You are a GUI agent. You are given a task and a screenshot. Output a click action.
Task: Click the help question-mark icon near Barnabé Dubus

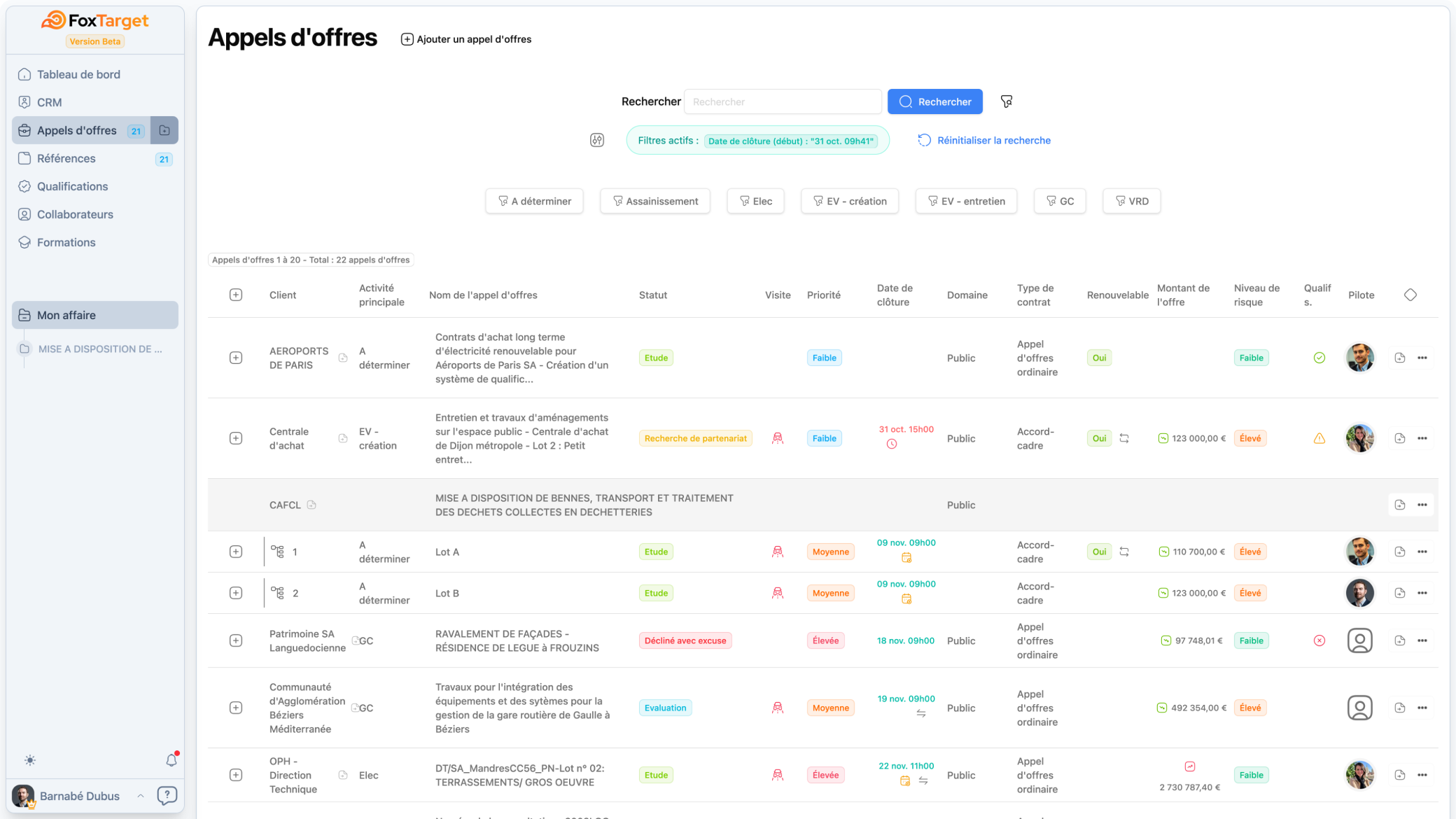pyautogui.click(x=167, y=796)
